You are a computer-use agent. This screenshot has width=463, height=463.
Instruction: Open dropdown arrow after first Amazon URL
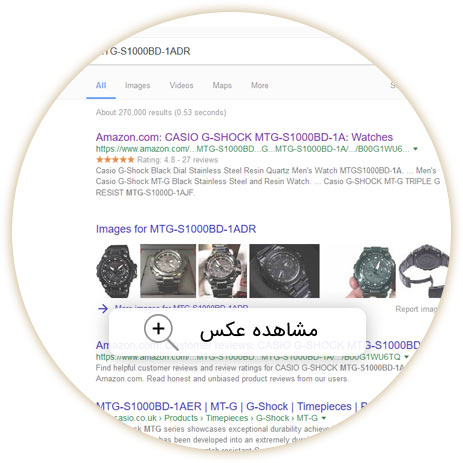coord(415,149)
